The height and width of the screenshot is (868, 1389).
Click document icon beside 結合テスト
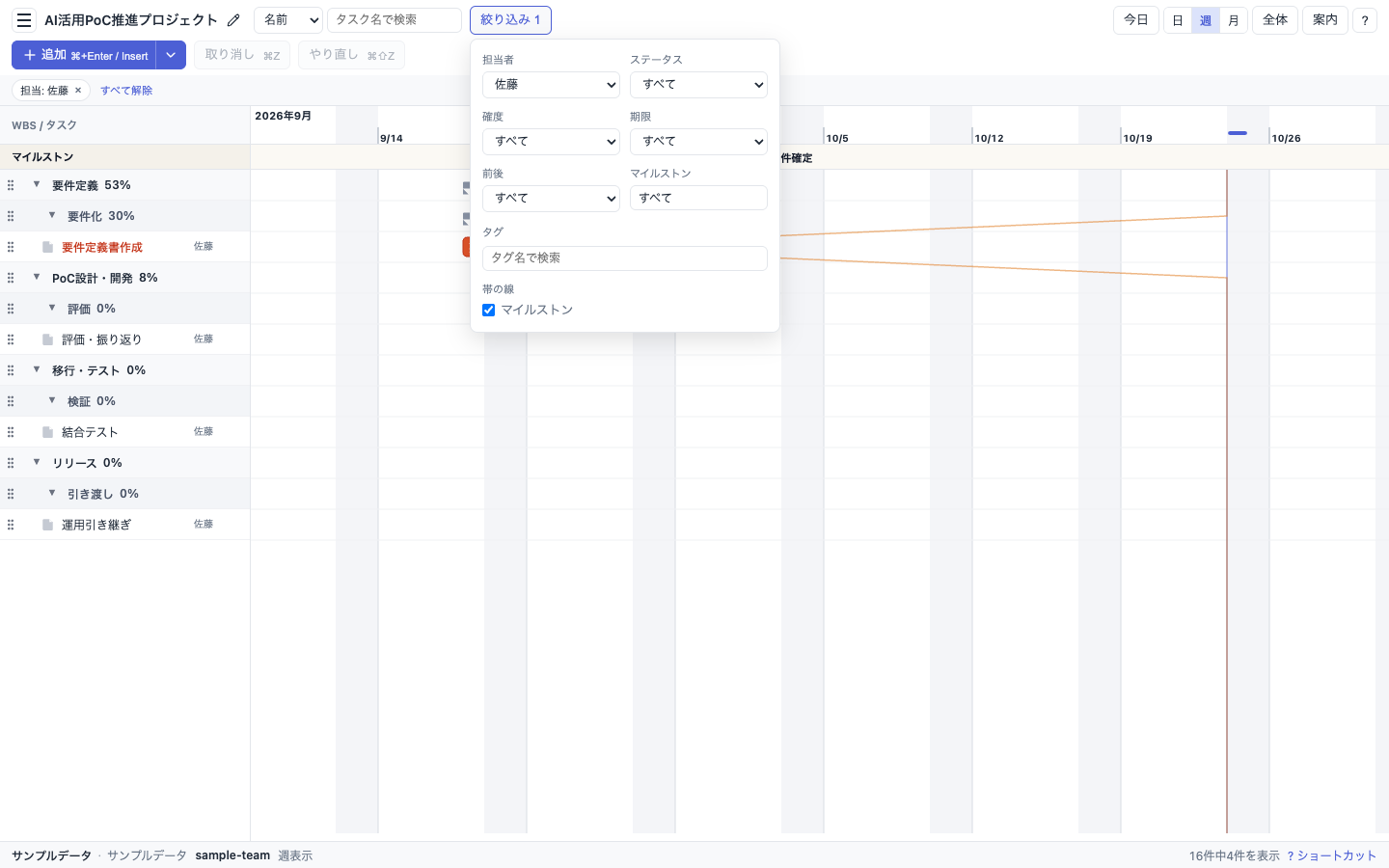(x=47, y=432)
